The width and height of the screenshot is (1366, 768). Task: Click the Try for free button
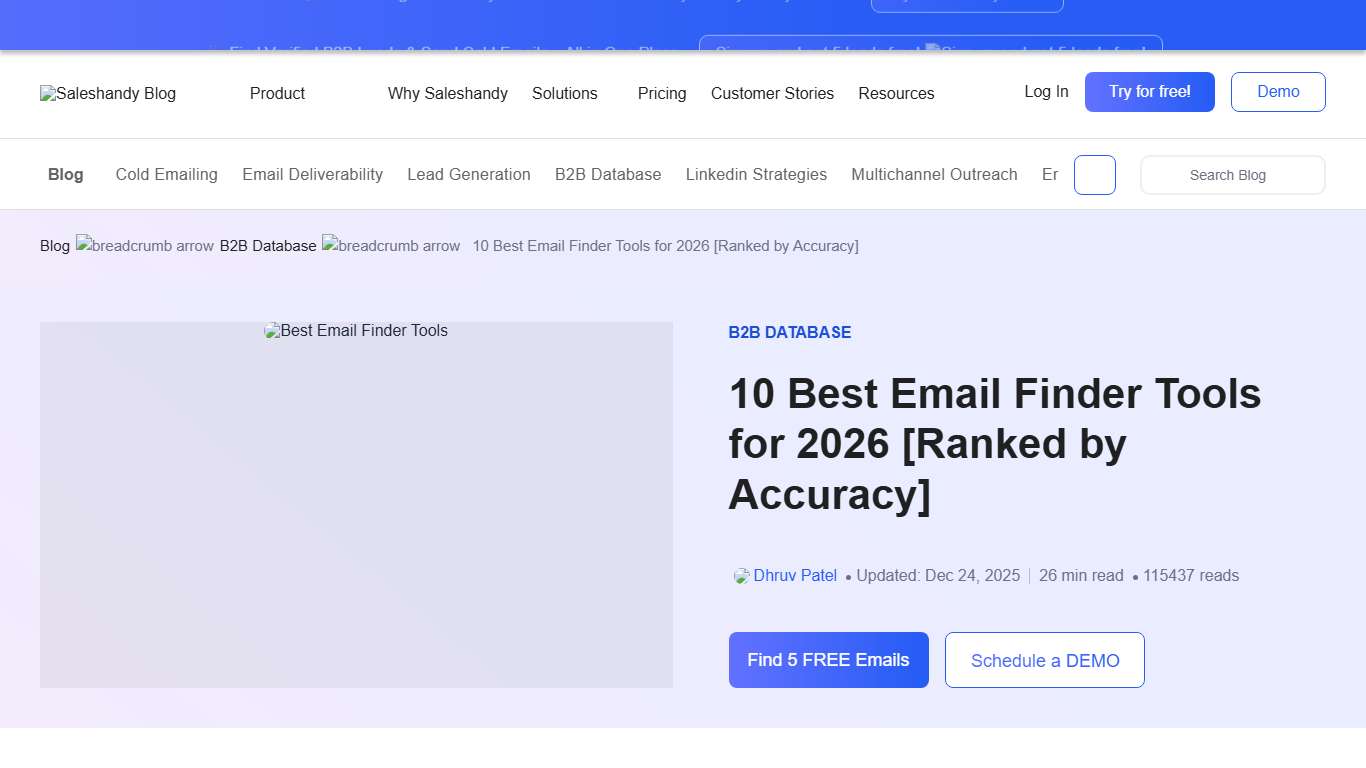pos(1149,91)
